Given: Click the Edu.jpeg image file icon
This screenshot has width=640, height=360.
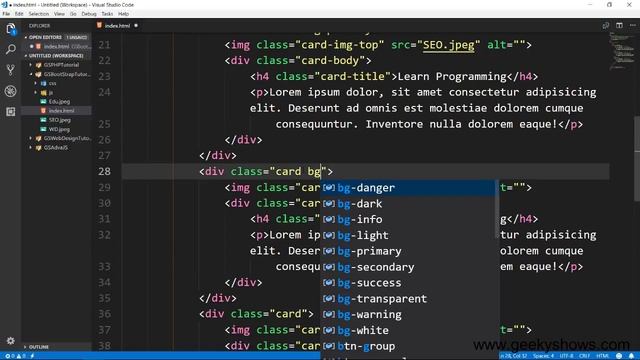Looking at the screenshot, I should tap(43, 102).
